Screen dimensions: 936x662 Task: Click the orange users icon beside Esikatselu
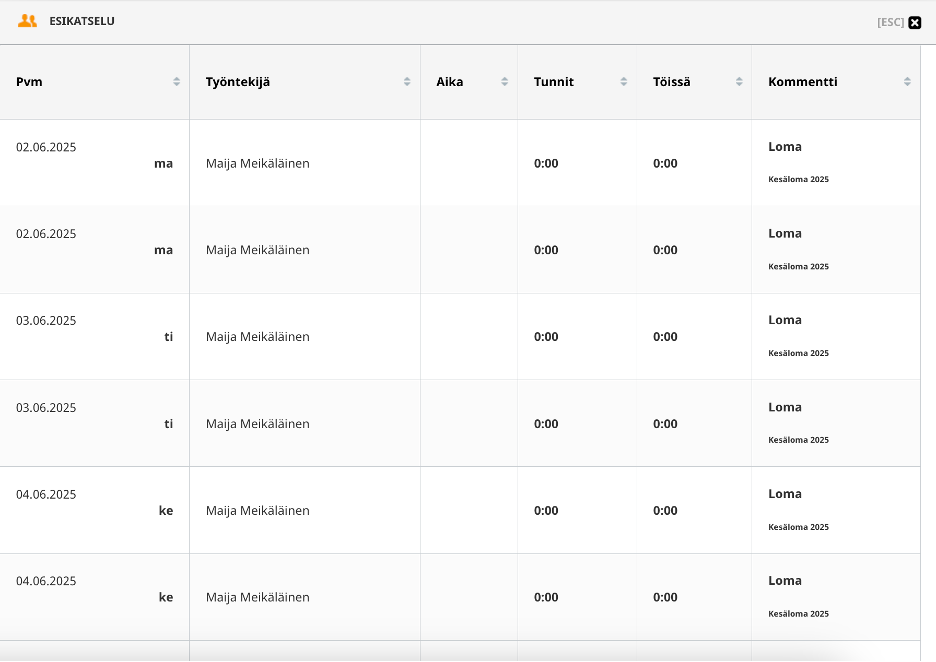click(27, 21)
